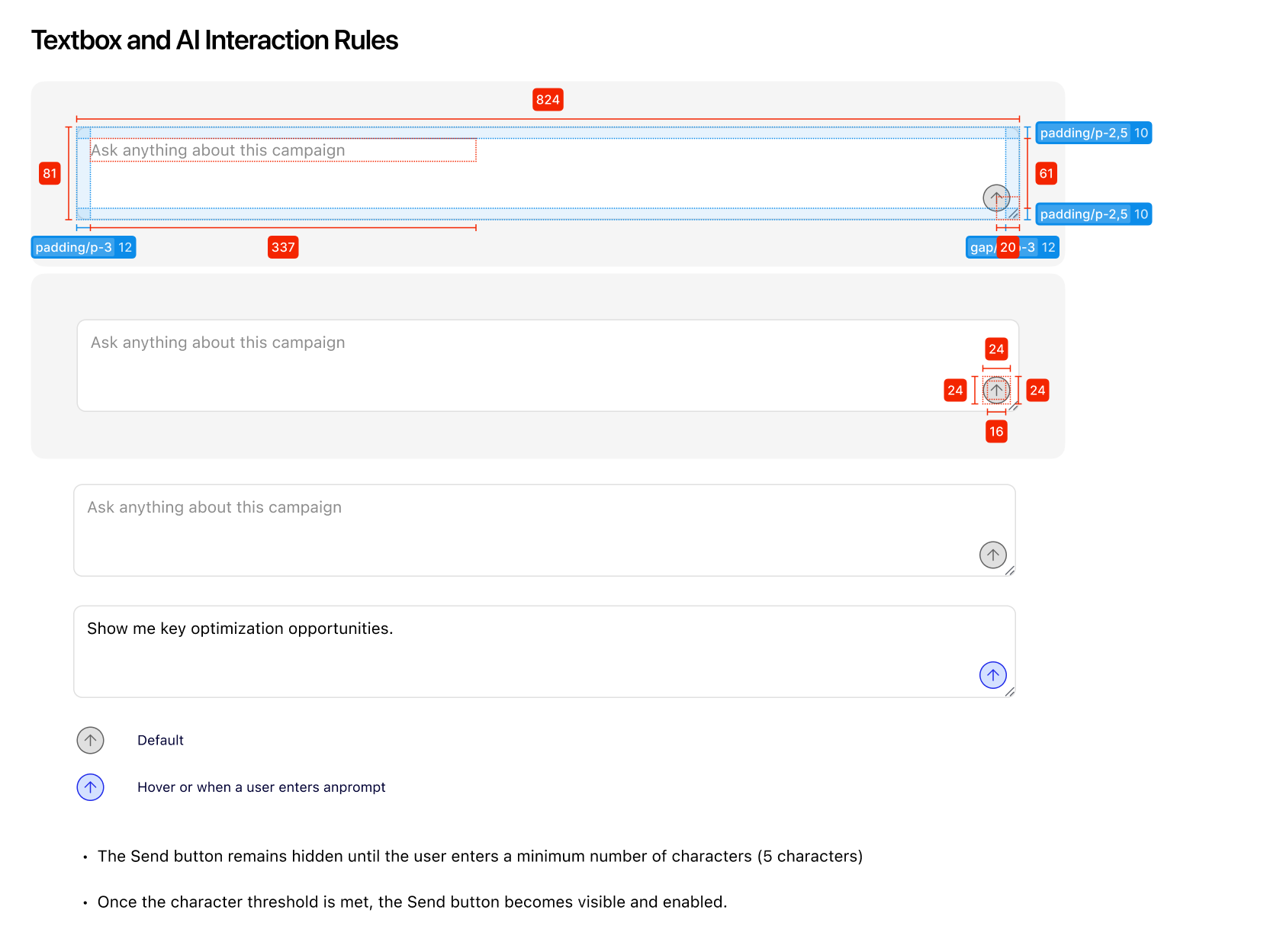Viewport: 1267px width, 952px height.
Task: Click the Send arrow icon in the first annotated textbox
Action: [997, 198]
